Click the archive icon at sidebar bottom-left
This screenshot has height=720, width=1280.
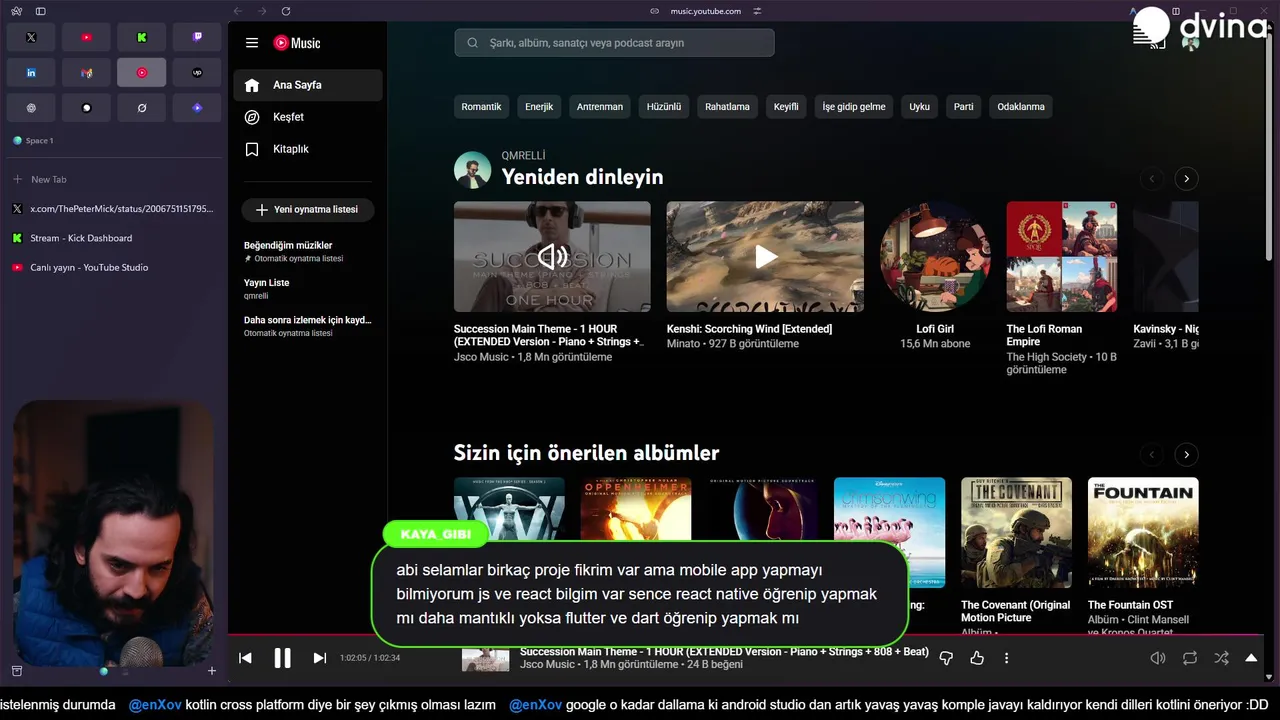[x=17, y=670]
